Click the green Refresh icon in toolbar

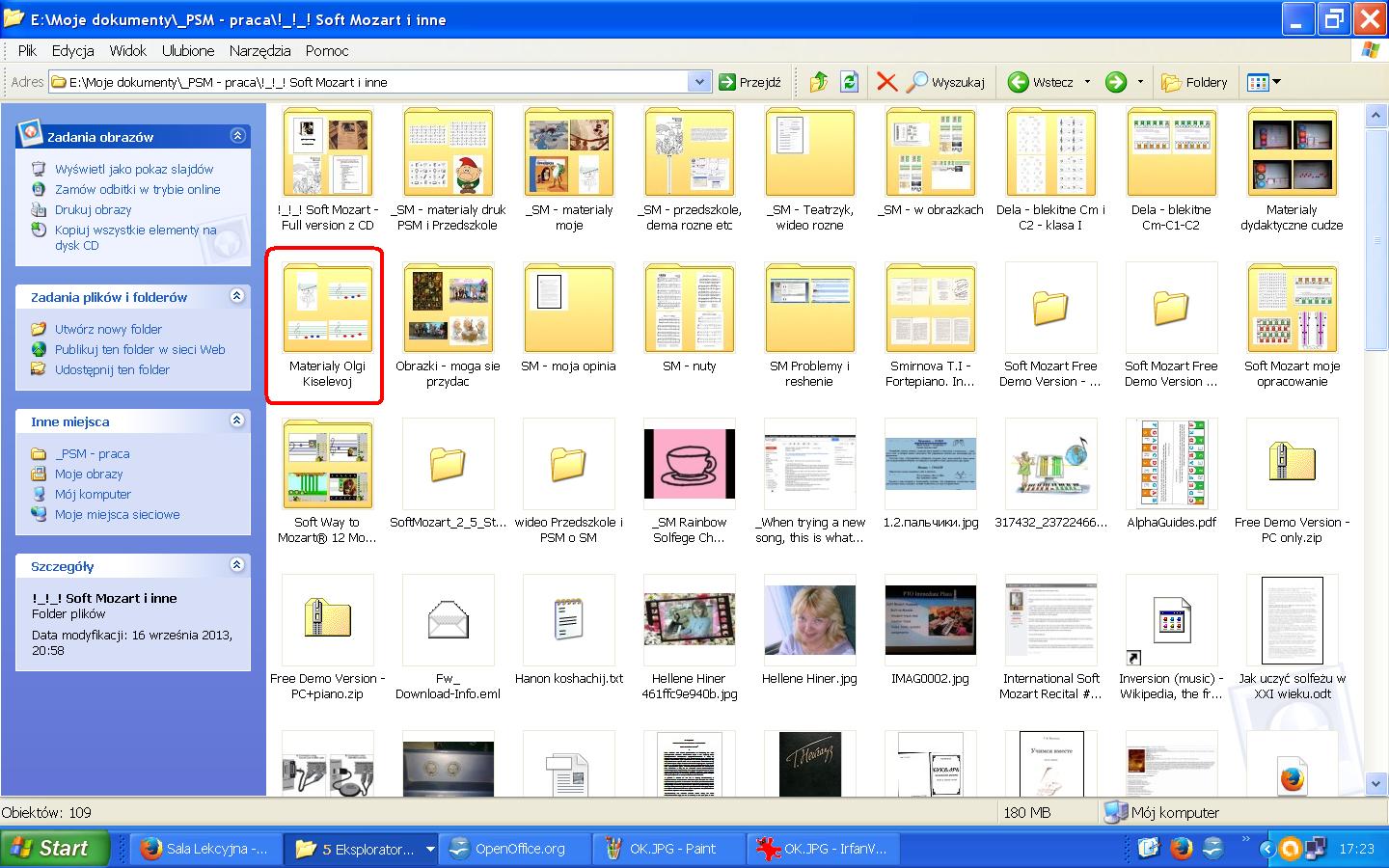tap(849, 82)
